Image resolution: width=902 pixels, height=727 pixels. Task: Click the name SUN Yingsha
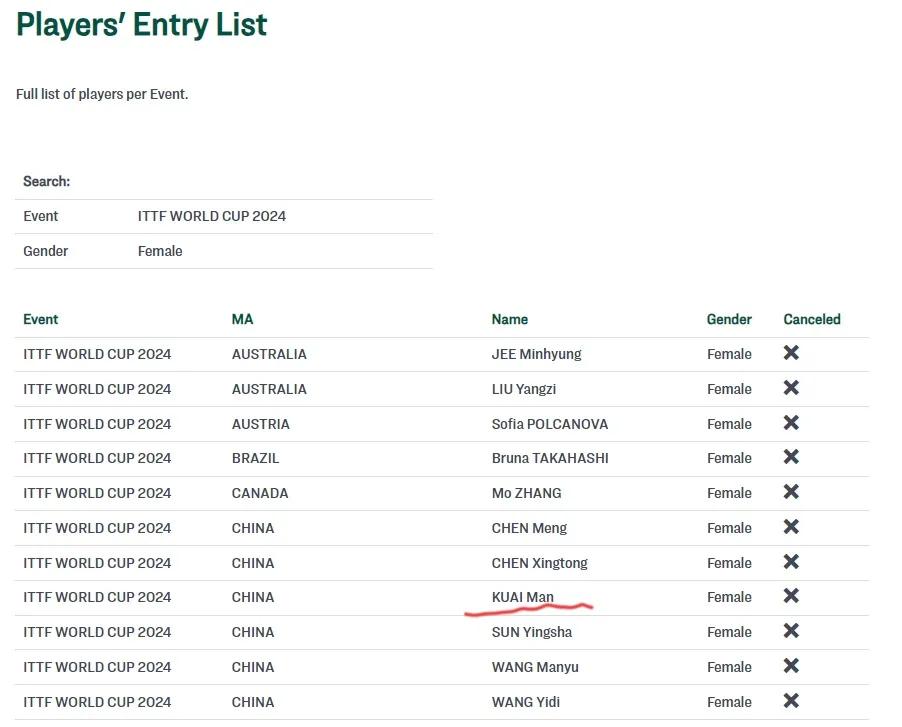click(532, 633)
